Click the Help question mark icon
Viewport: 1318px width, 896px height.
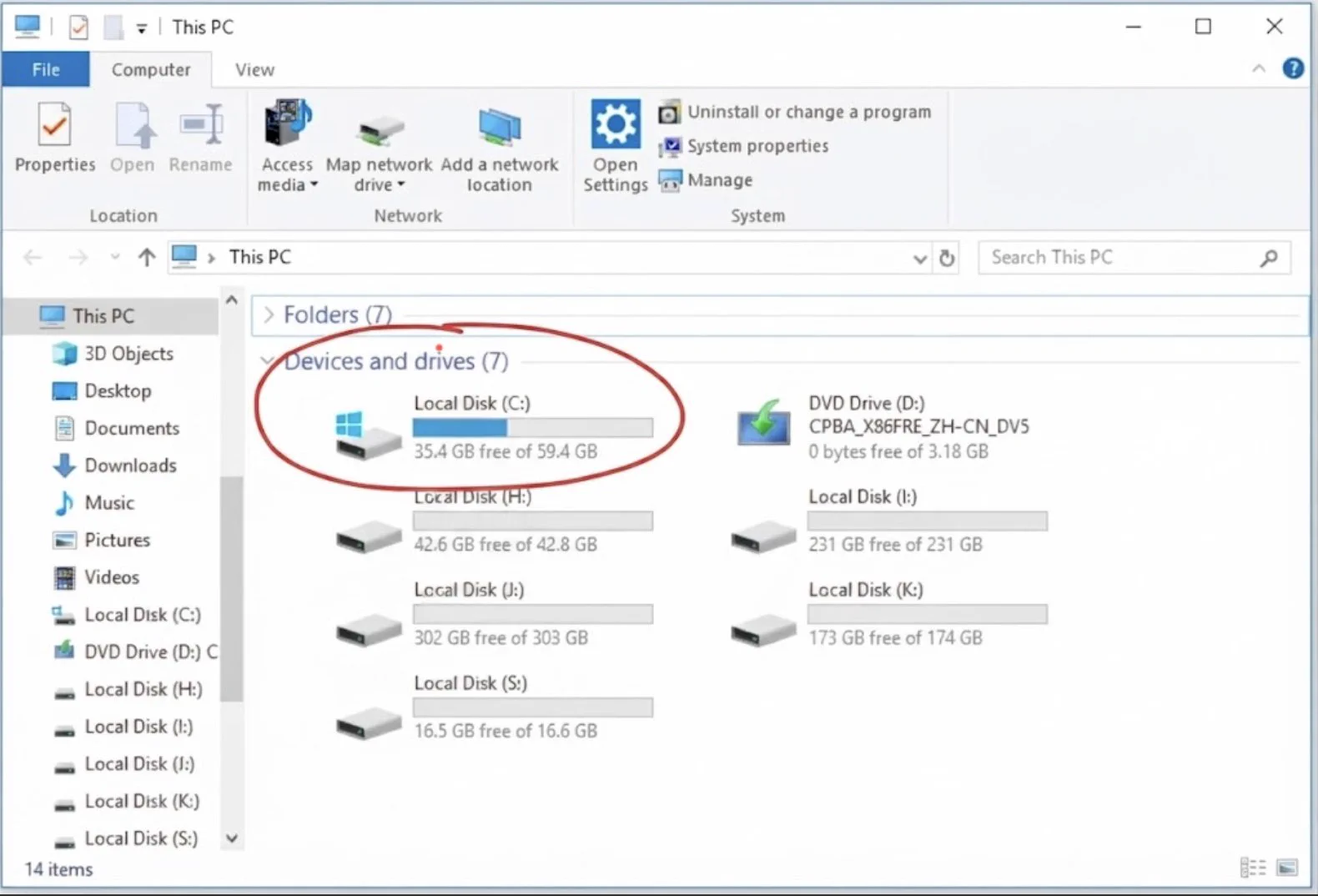(1293, 68)
